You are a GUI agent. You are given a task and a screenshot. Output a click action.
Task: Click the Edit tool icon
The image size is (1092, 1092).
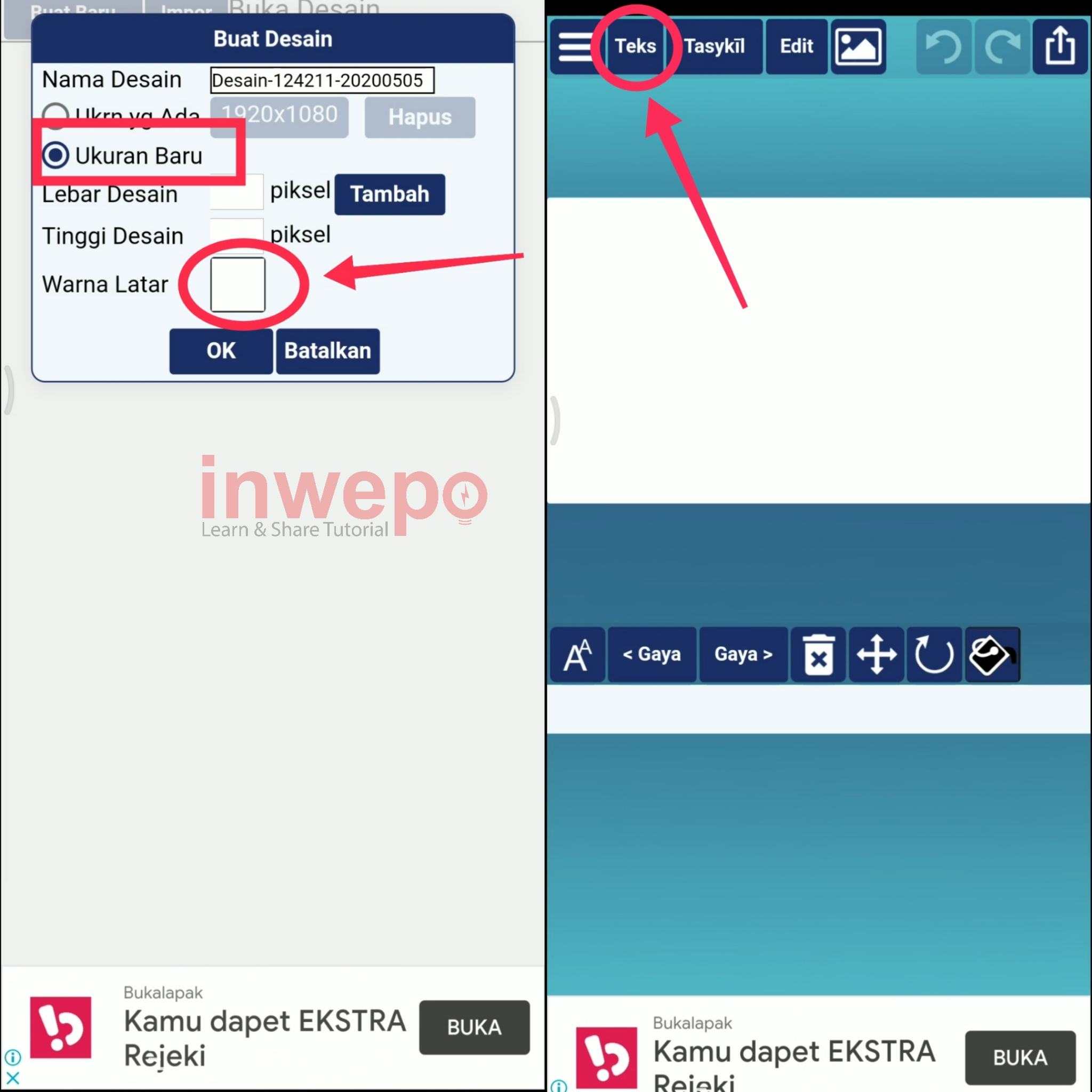tap(796, 45)
